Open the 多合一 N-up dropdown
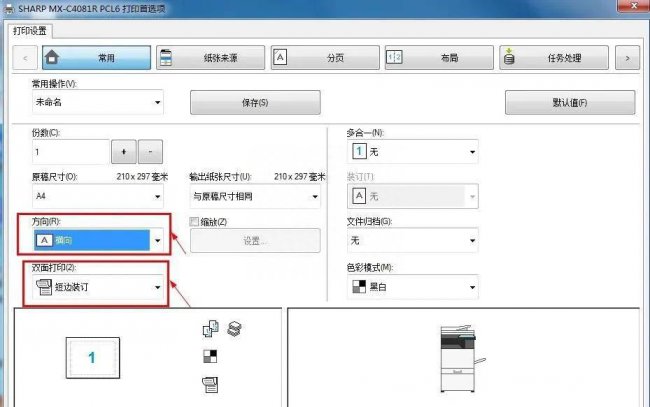Image resolution: width=650 pixels, height=407 pixels. (413, 152)
